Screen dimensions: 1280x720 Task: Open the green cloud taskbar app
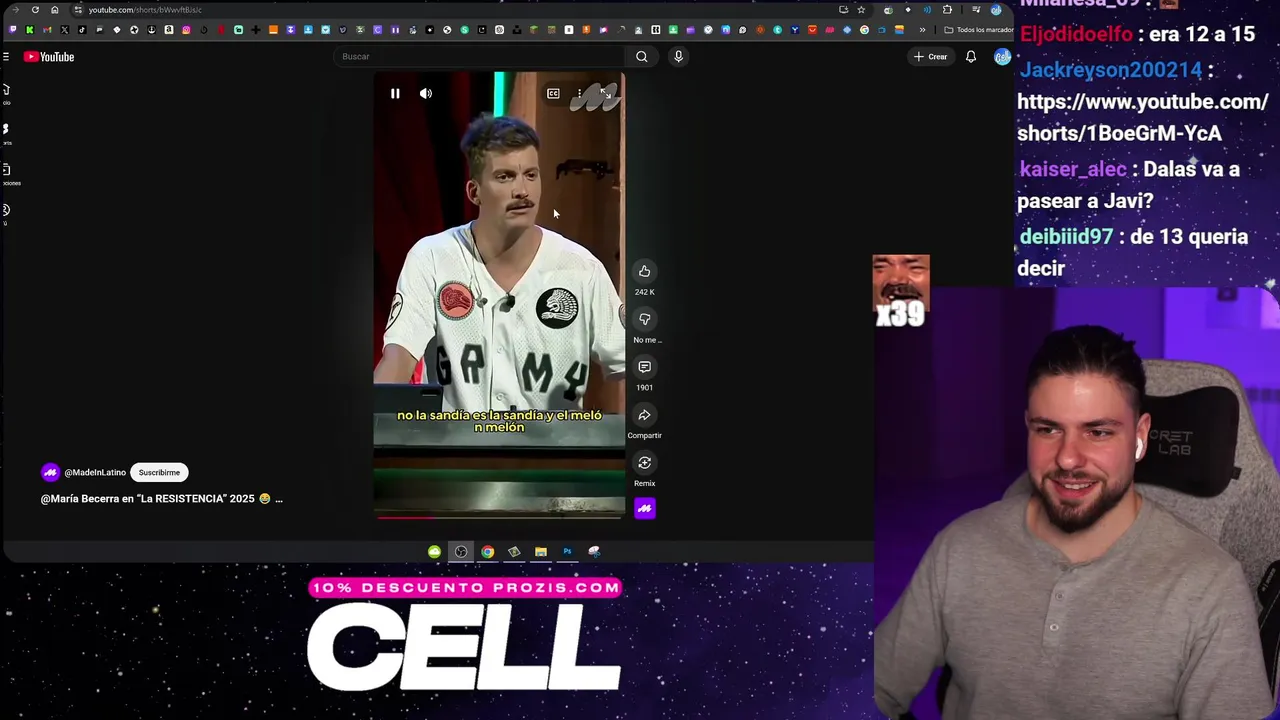[434, 552]
